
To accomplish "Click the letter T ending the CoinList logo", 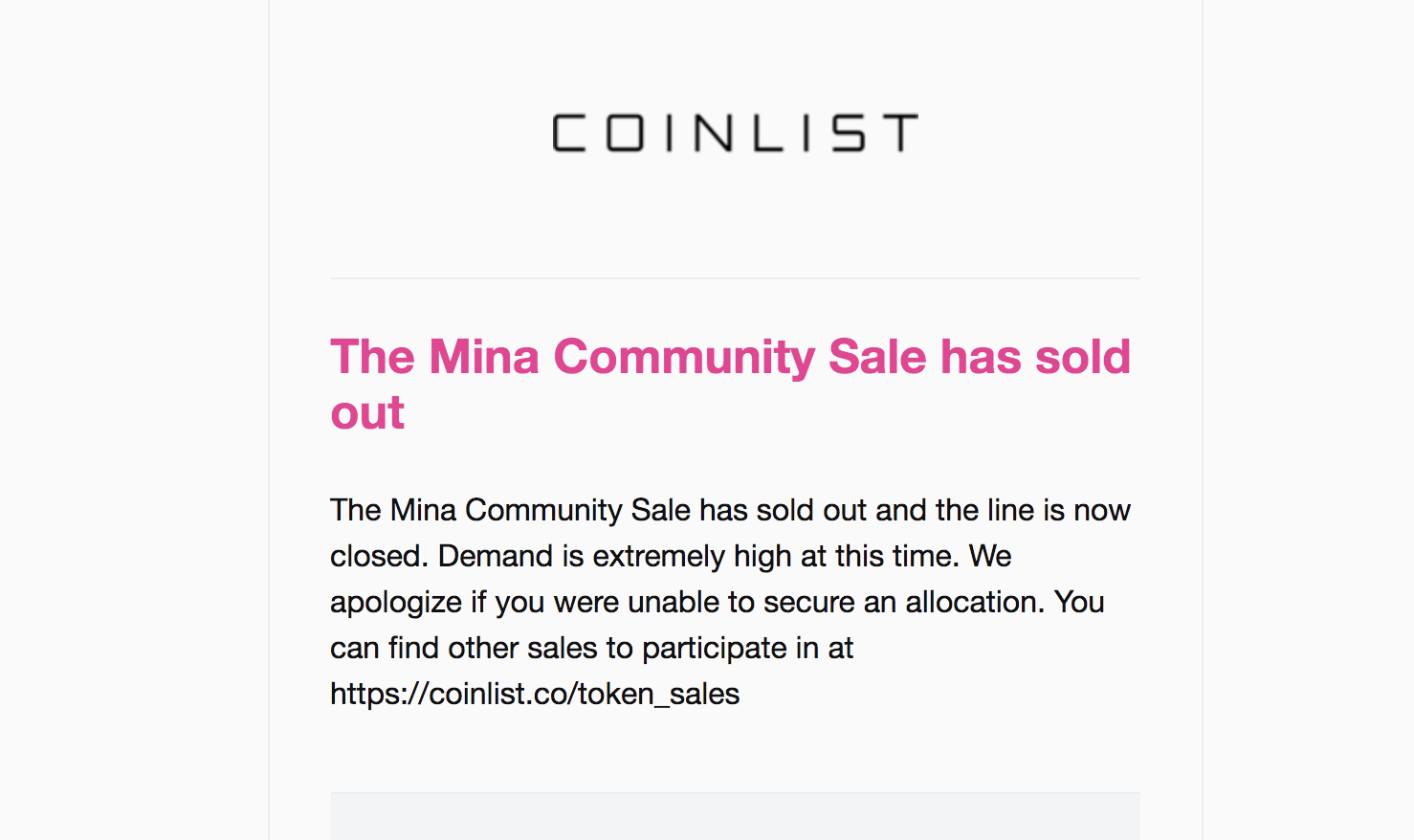I will 900,133.
